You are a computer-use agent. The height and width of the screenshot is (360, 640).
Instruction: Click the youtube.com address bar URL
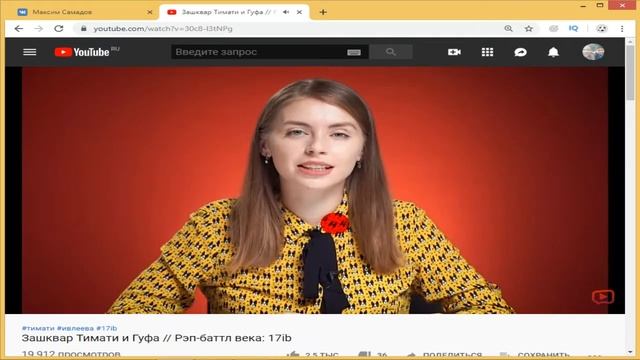click(x=163, y=29)
